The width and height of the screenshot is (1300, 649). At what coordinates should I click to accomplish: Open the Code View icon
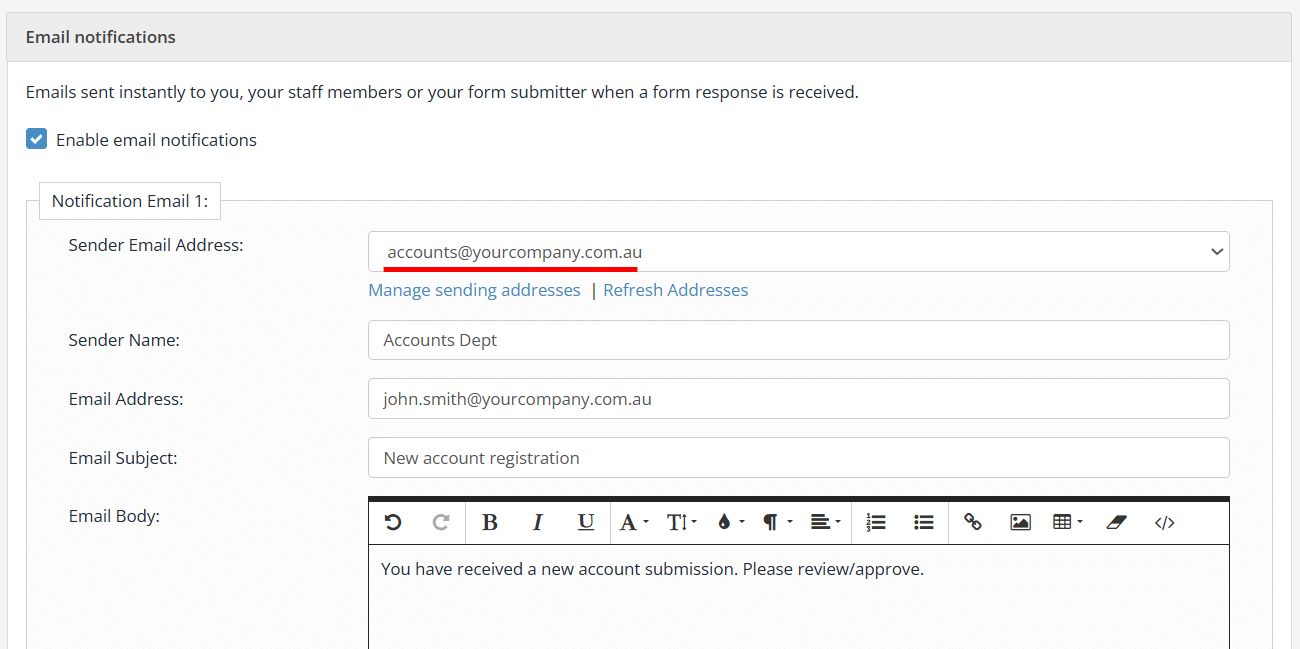click(1164, 521)
